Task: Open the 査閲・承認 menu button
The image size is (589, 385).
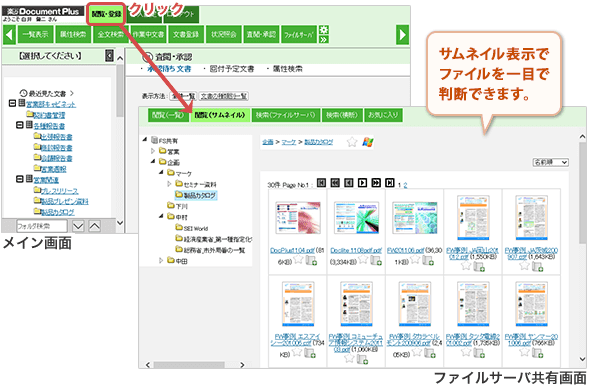Action: (261, 35)
